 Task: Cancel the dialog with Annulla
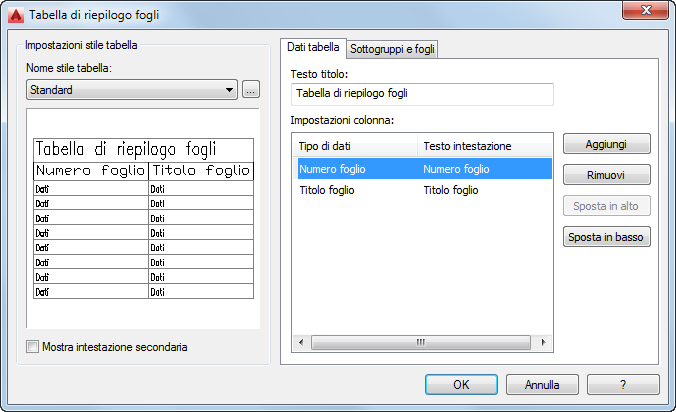[x=542, y=384]
